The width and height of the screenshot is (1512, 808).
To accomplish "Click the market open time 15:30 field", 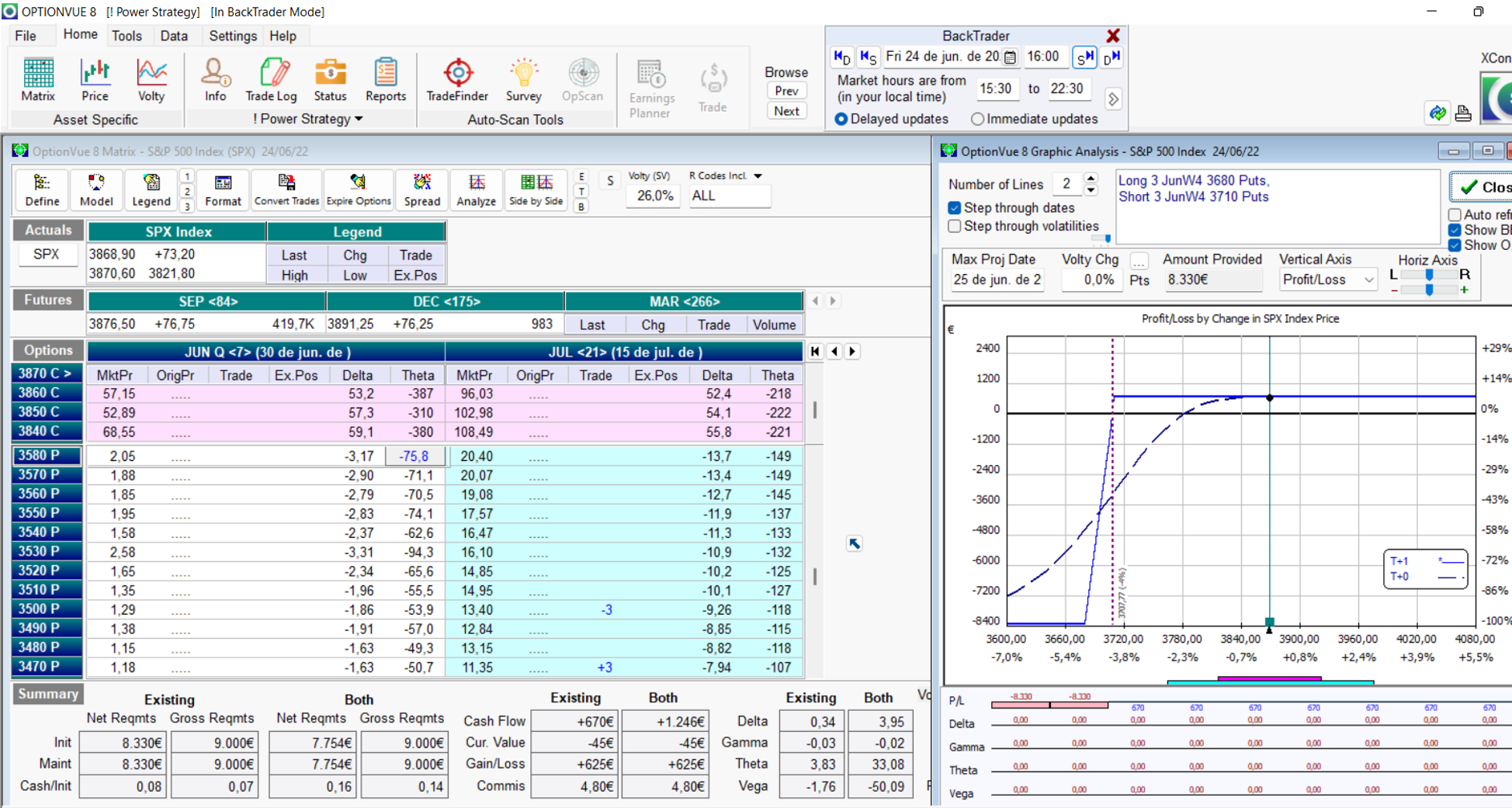I will [996, 89].
